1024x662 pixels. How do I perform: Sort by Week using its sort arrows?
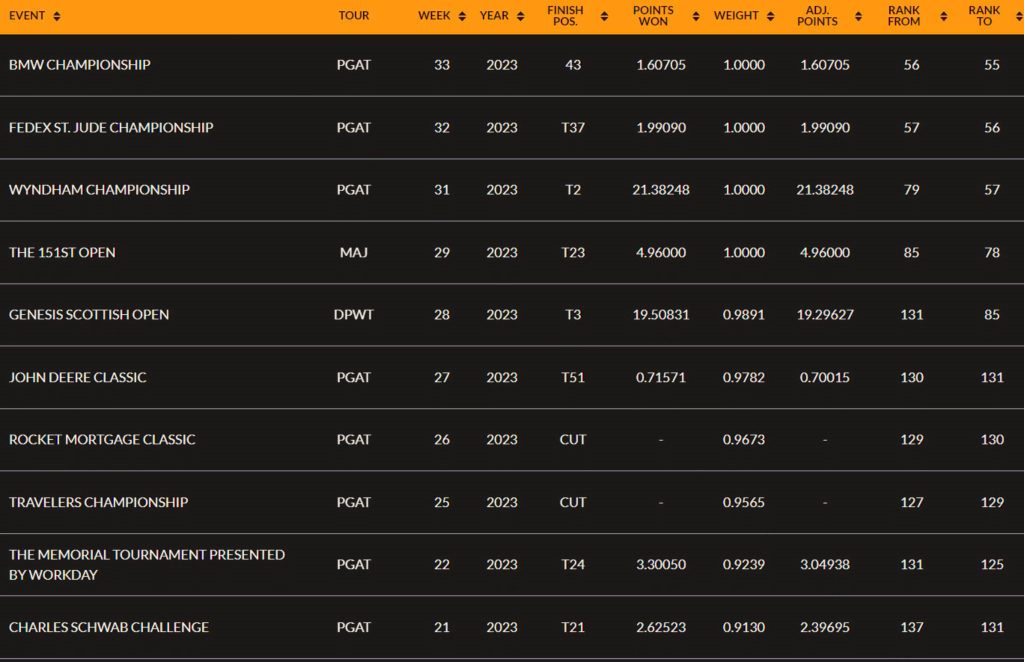pyautogui.click(x=462, y=16)
